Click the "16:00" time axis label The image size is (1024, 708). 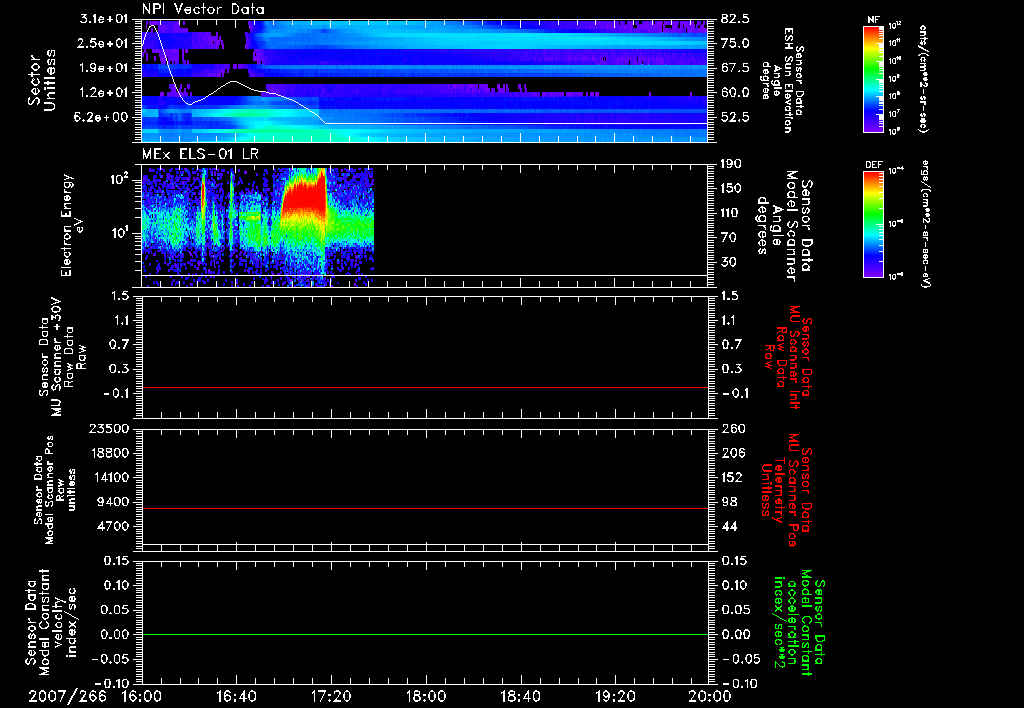pos(142,696)
